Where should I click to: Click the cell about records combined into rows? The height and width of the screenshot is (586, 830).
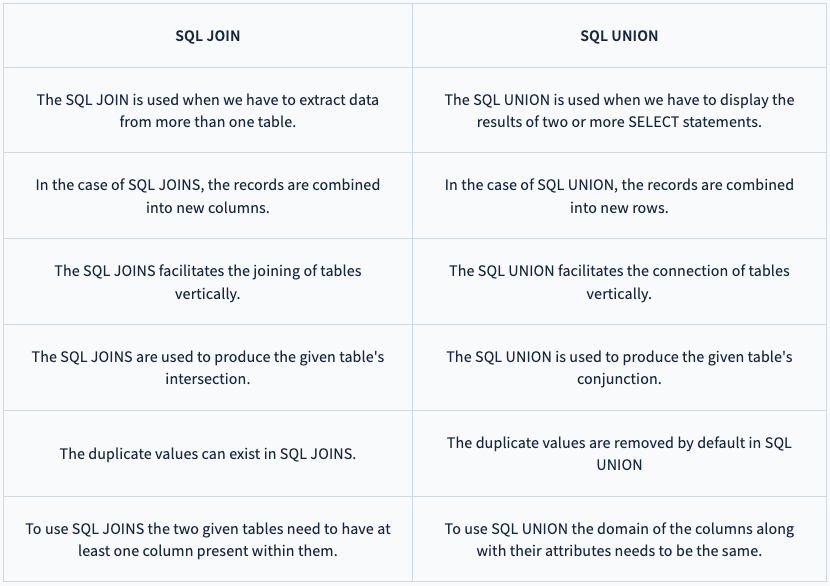(x=619, y=196)
